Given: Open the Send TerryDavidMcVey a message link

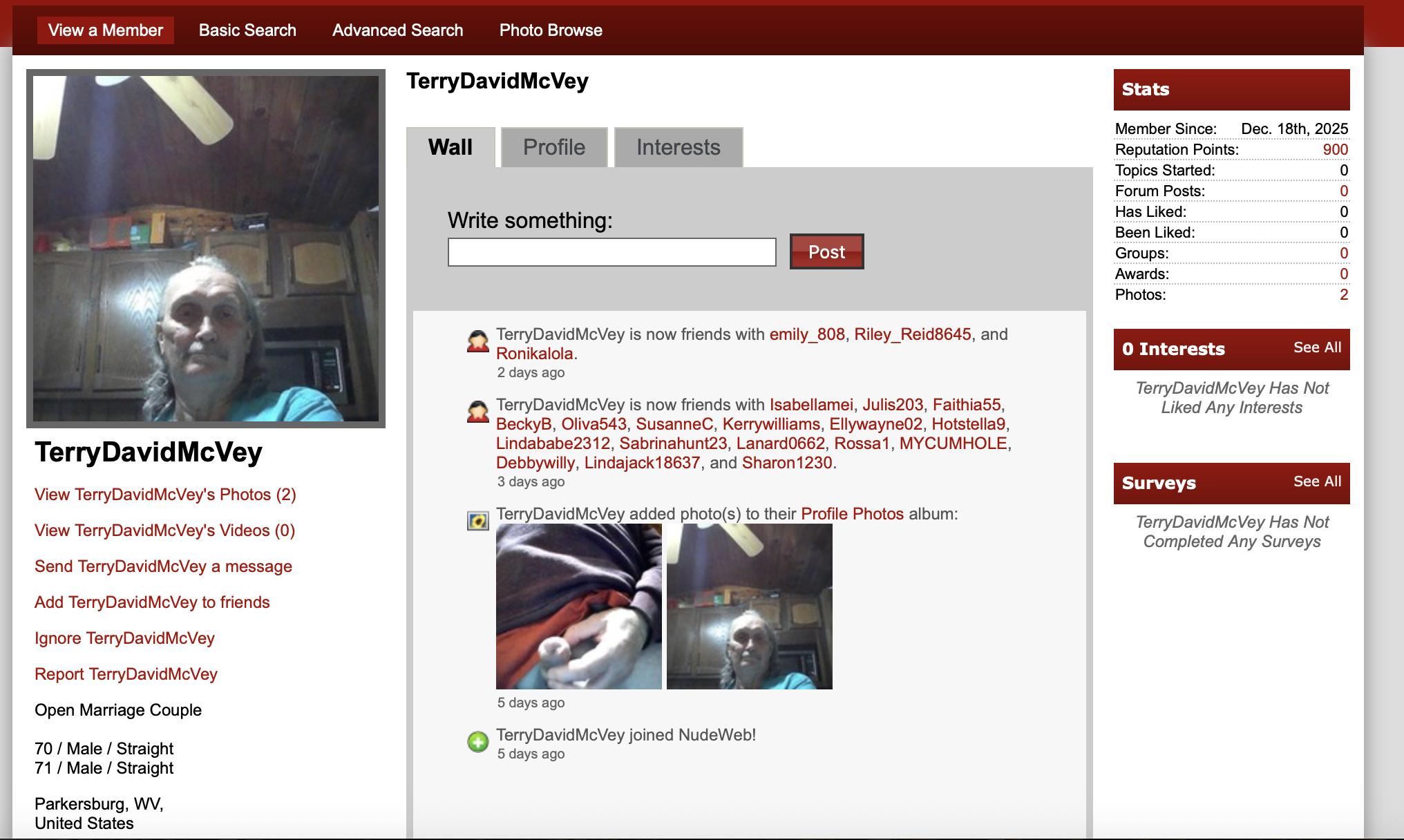Looking at the screenshot, I should tap(163, 566).
